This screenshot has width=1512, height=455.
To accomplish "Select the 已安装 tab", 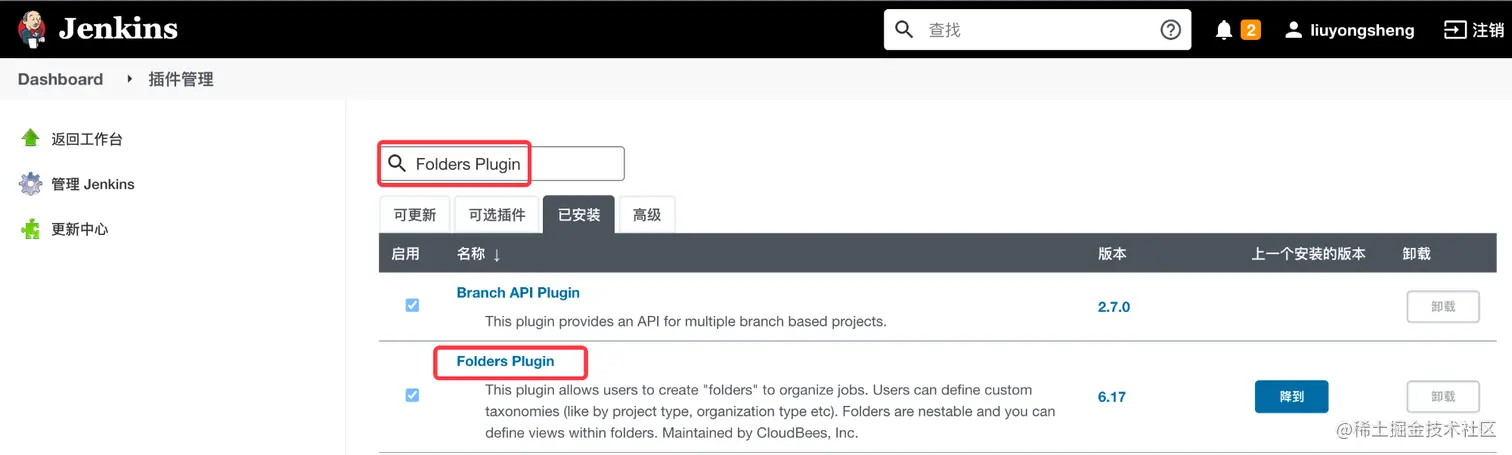I will click(x=579, y=214).
